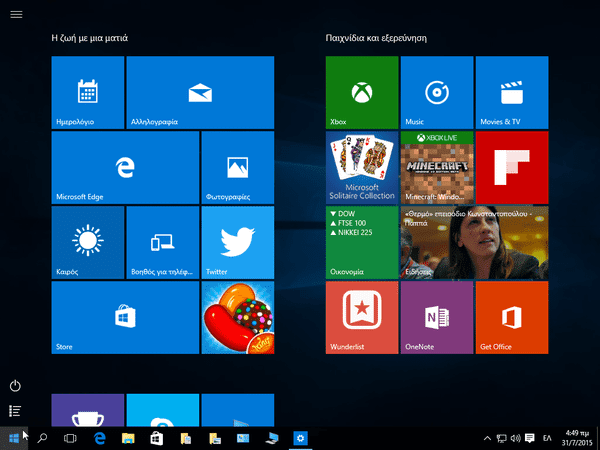Open the OneNote tile
The image size is (600, 450).
(x=437, y=317)
